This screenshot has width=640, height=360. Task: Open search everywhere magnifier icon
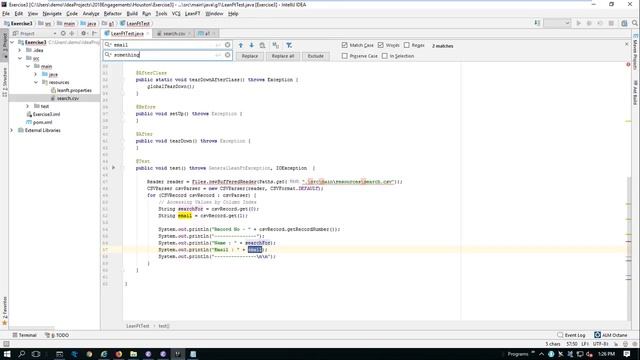[x=635, y=23]
